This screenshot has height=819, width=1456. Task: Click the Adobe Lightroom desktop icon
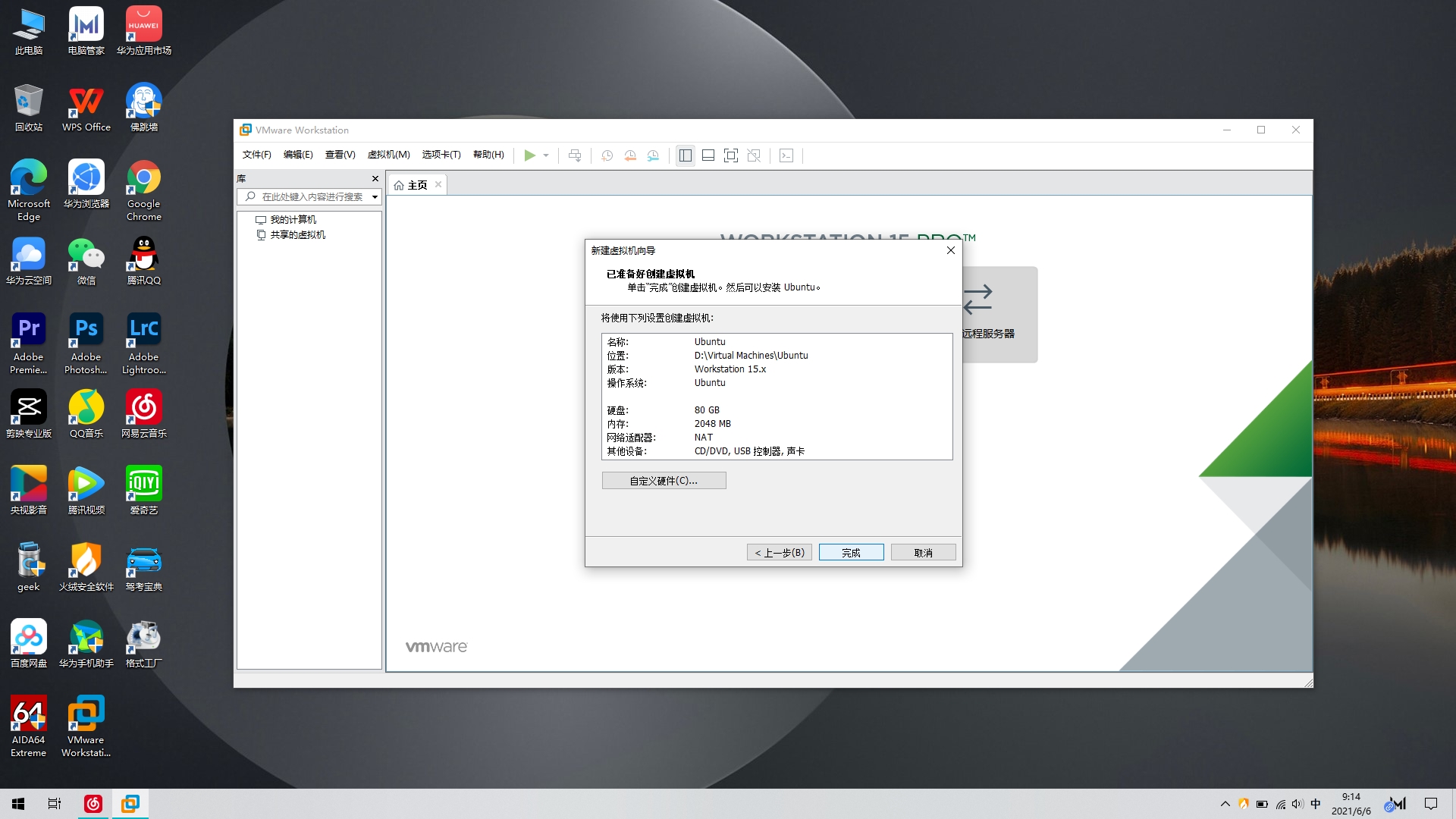pos(144,344)
